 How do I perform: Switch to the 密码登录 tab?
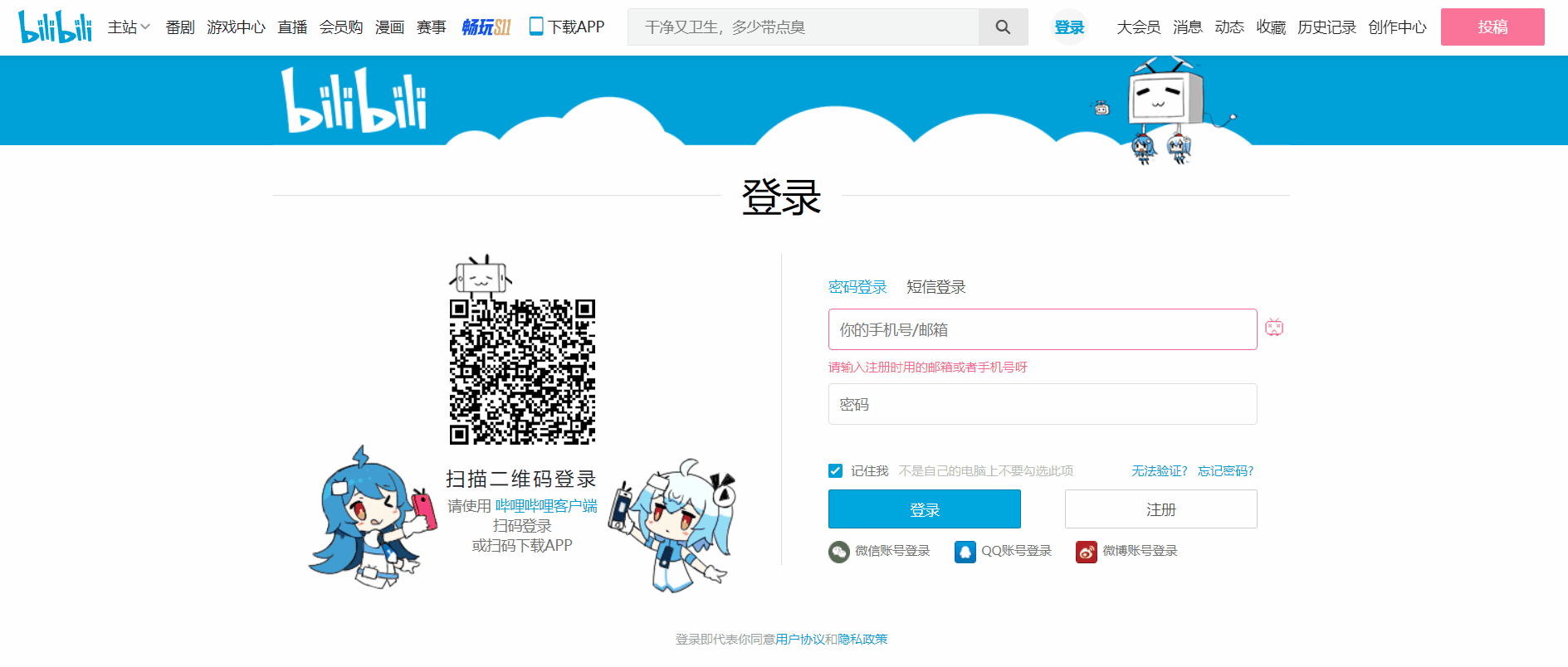click(x=857, y=287)
